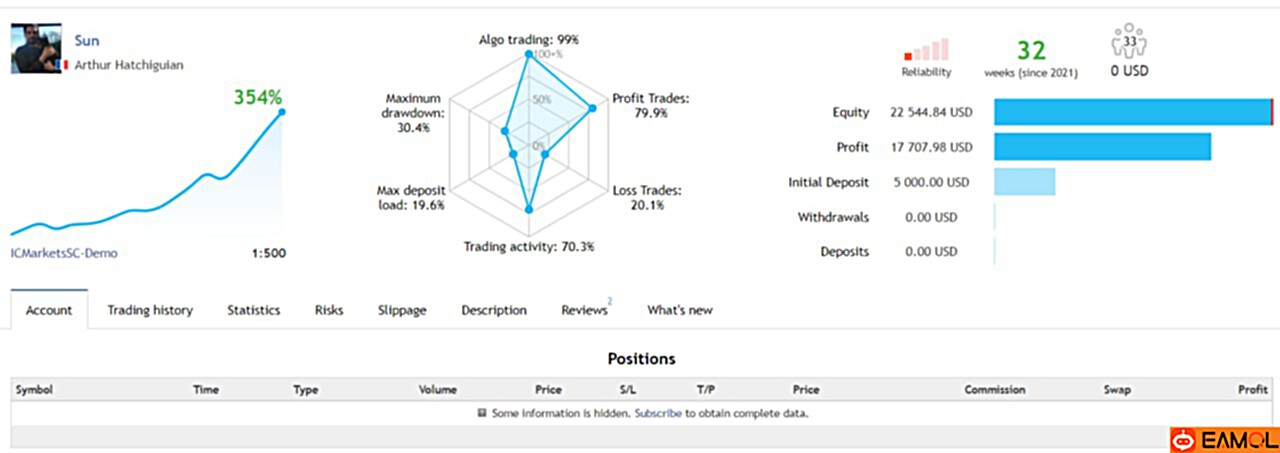The width and height of the screenshot is (1280, 453).
Task: Click the ICMarketsSC-Demo broker link
Action: point(64,253)
